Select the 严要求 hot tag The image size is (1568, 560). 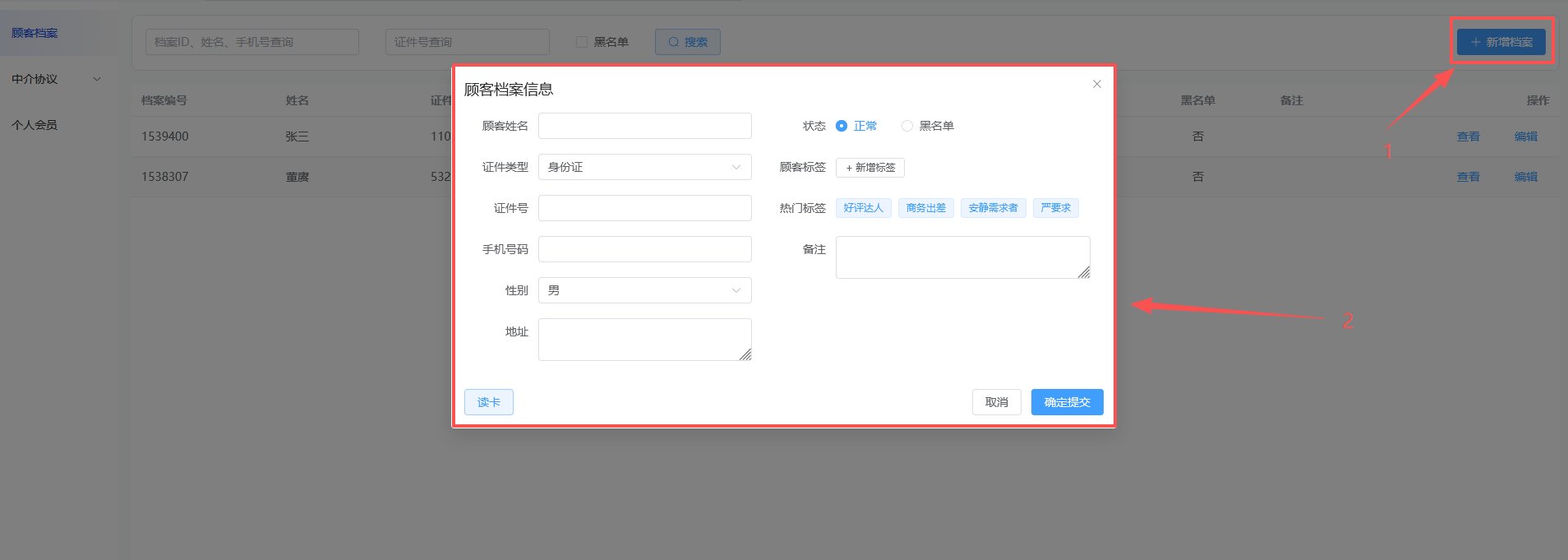[1056, 208]
